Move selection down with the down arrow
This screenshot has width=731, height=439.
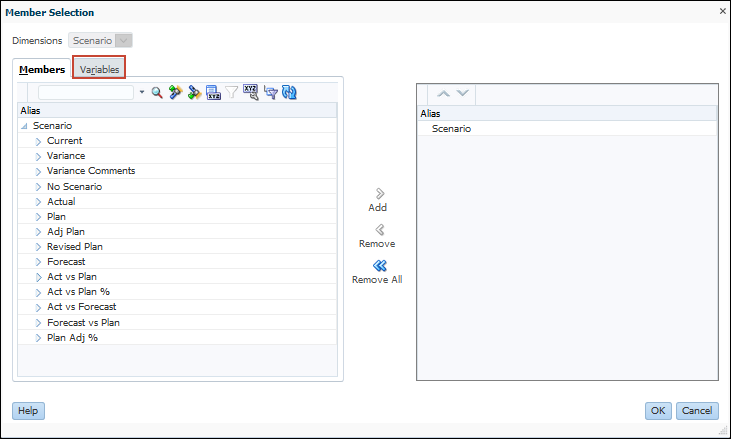[x=462, y=93]
